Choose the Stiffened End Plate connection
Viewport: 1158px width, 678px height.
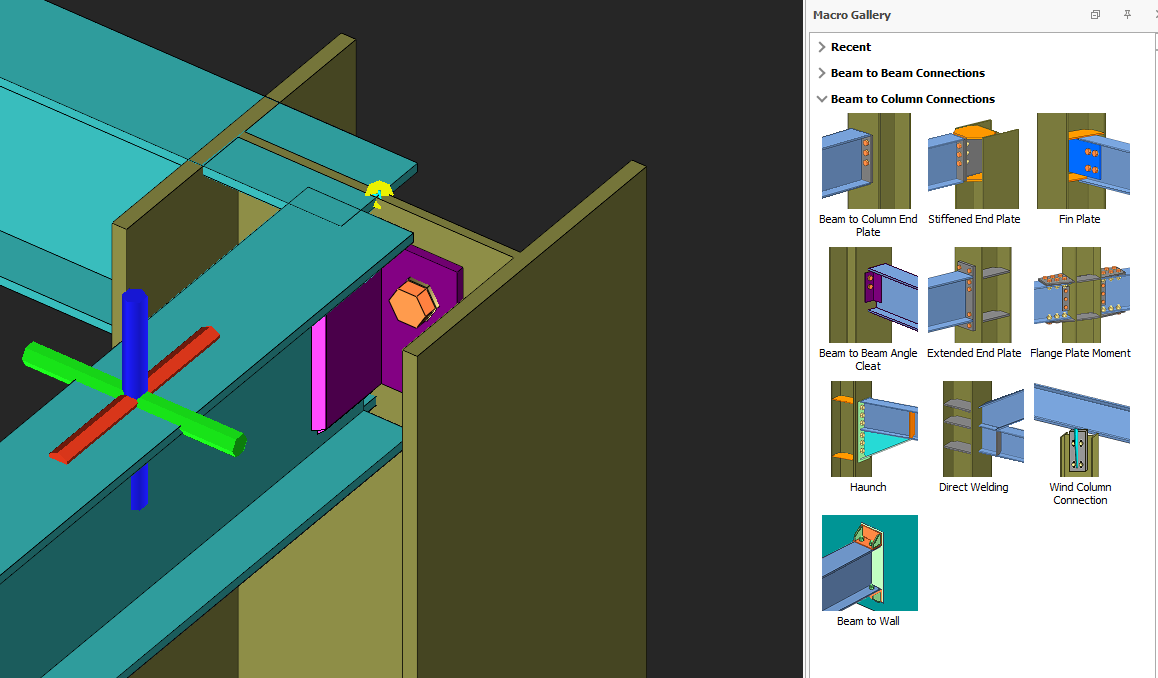[x=973, y=161]
